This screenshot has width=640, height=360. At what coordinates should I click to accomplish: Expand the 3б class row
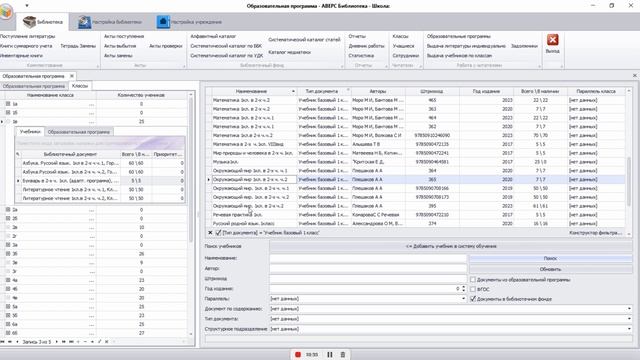click(x=8, y=253)
